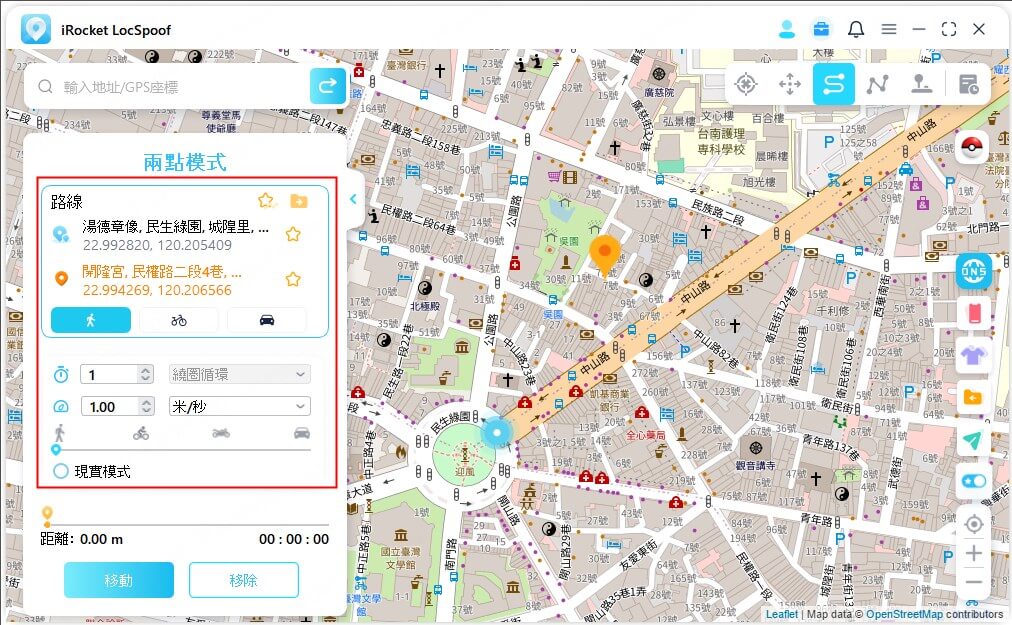Select bicycle travel mode
Viewport: 1012px width, 625px height.
179,320
